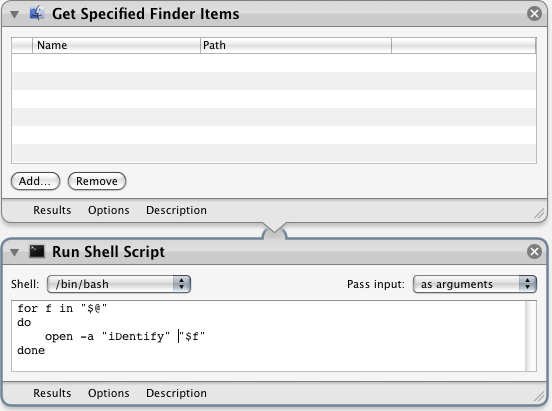
Task: Collapse the Run Shell Script action
Action: click(14, 253)
